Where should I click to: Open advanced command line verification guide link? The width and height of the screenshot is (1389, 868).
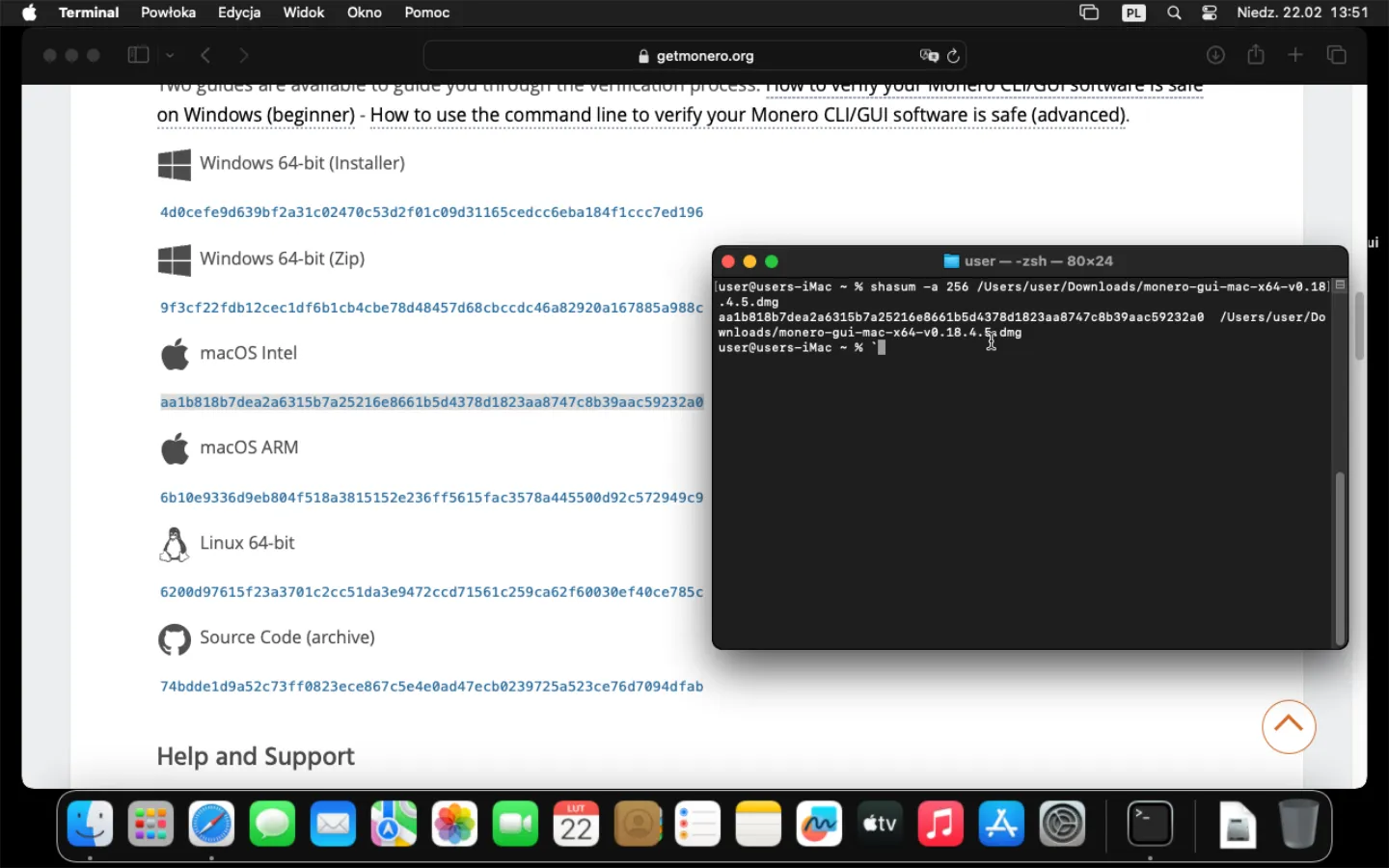(x=748, y=115)
